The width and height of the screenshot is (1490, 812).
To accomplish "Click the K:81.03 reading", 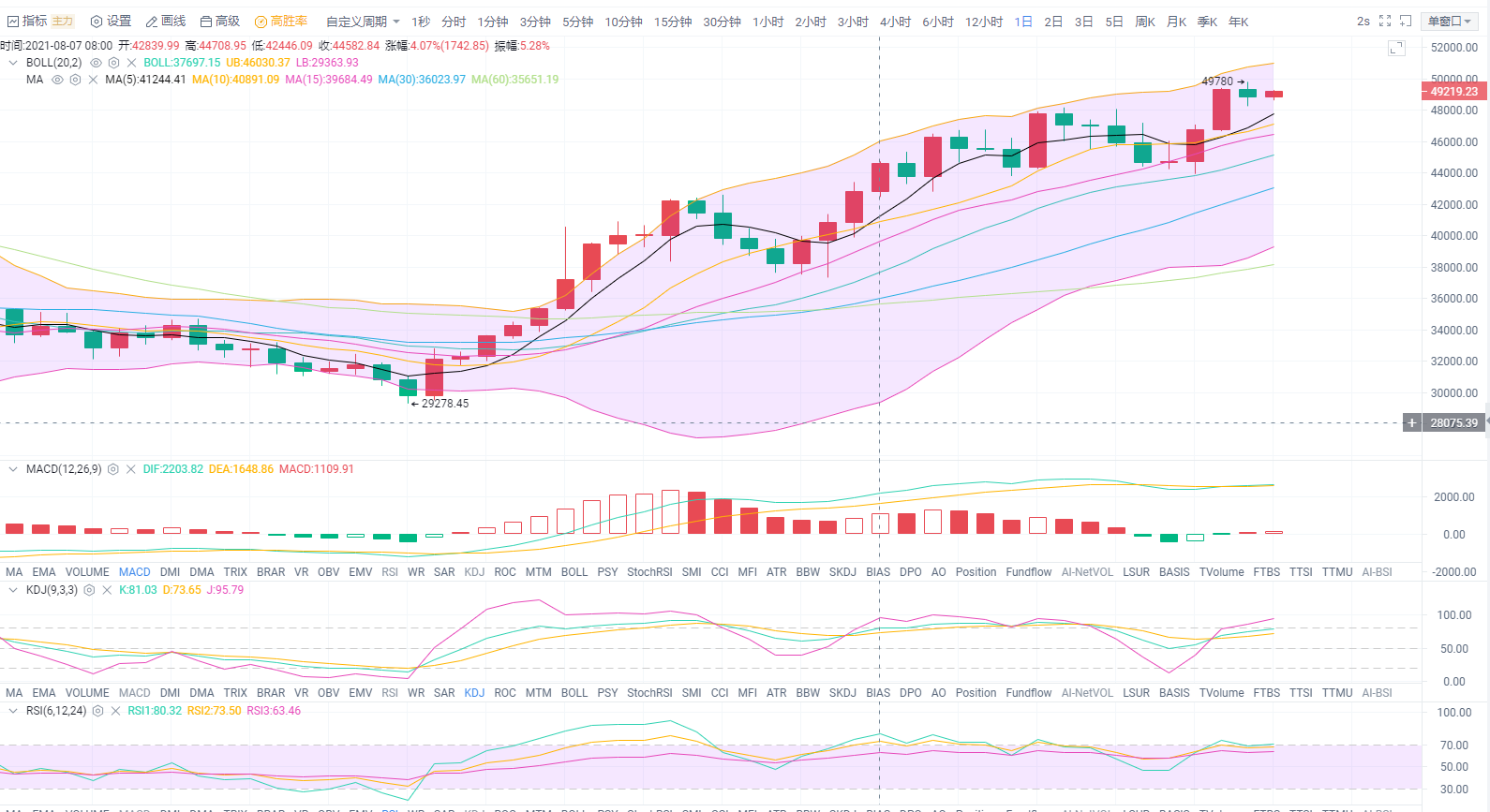I will [138, 590].
